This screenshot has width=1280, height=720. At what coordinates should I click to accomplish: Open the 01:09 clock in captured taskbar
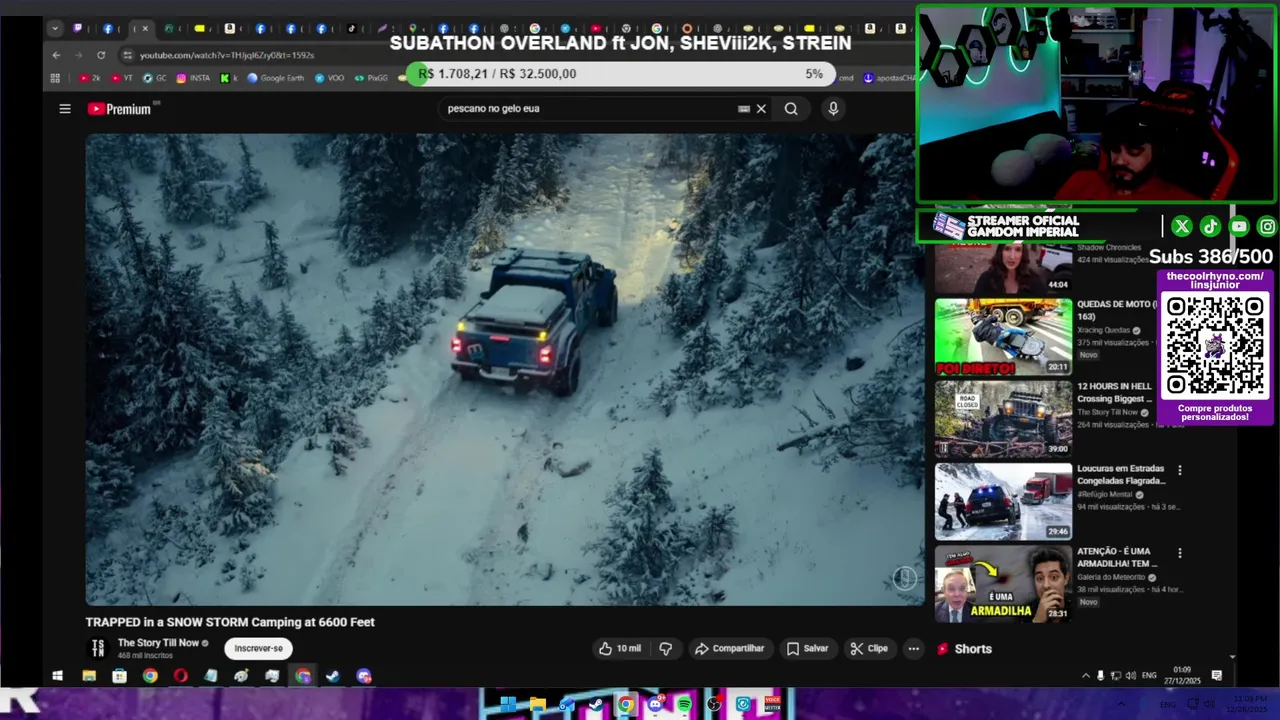(1182, 676)
